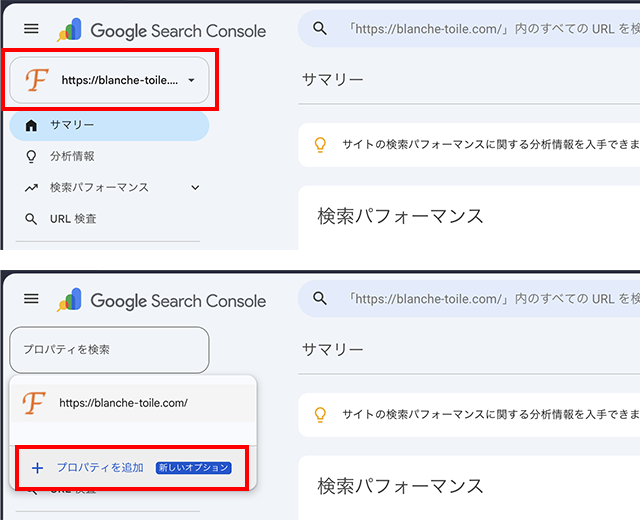Screen dimensions: 640x520
Task: Click the plus icon beside プロパティを追加
Action: click(38, 468)
